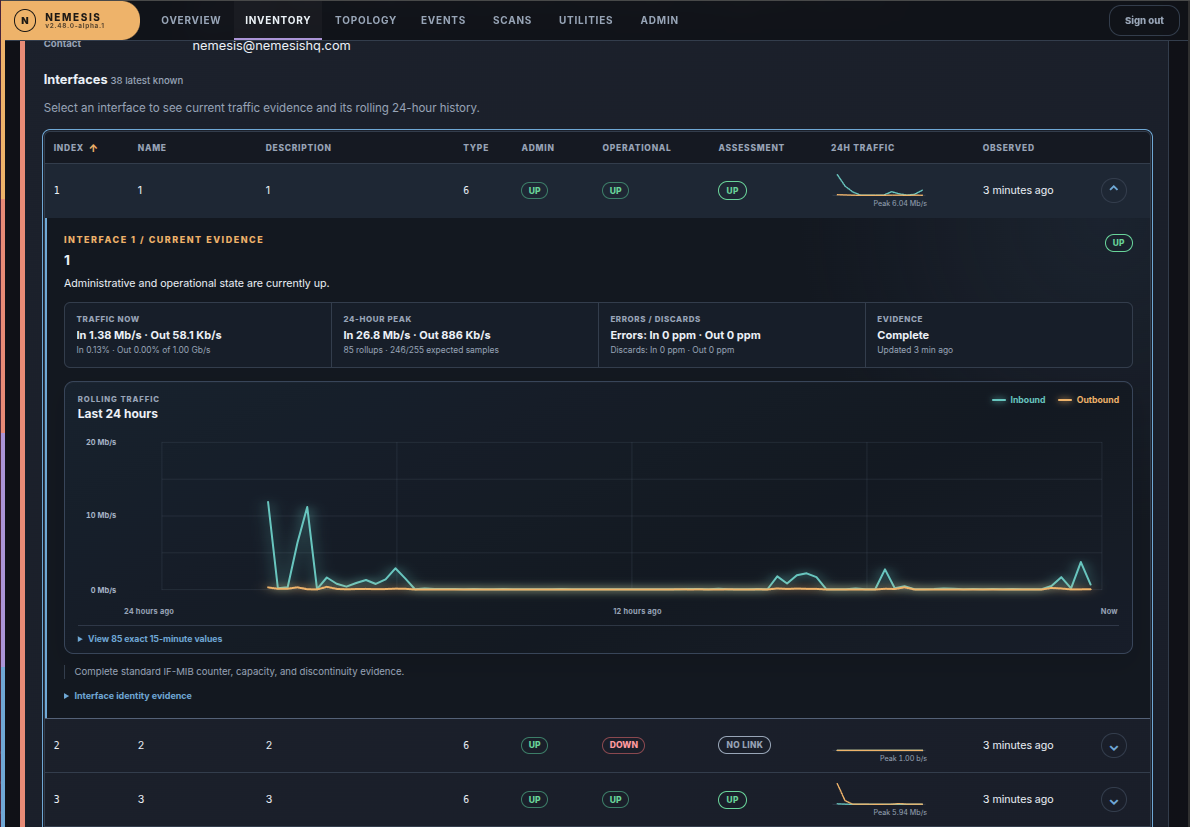Viewport: 1190px width, 827px height.
Task: Click the Observed column header
Action: pos(1008,148)
